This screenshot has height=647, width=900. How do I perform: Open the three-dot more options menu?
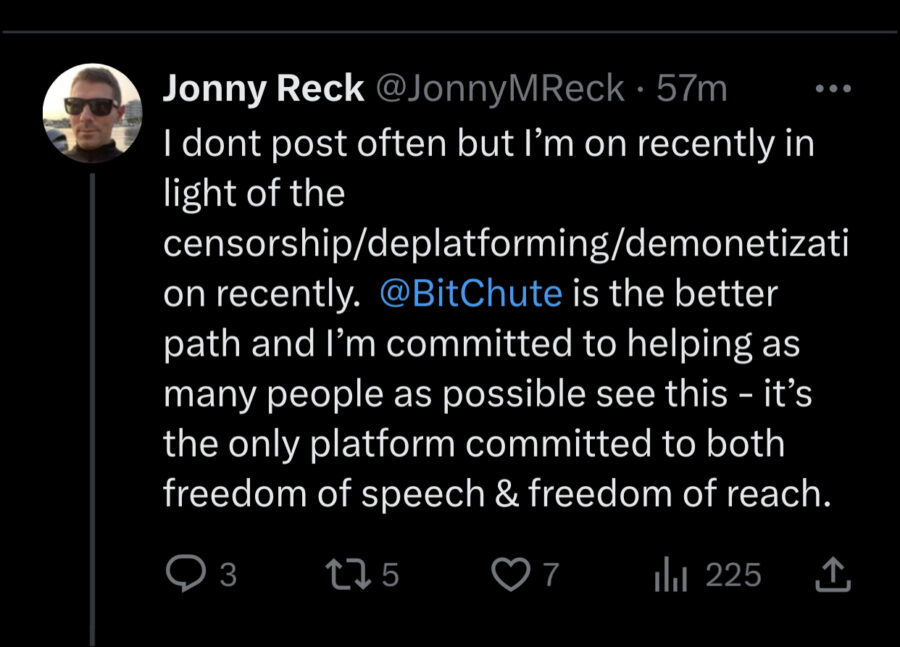832,89
